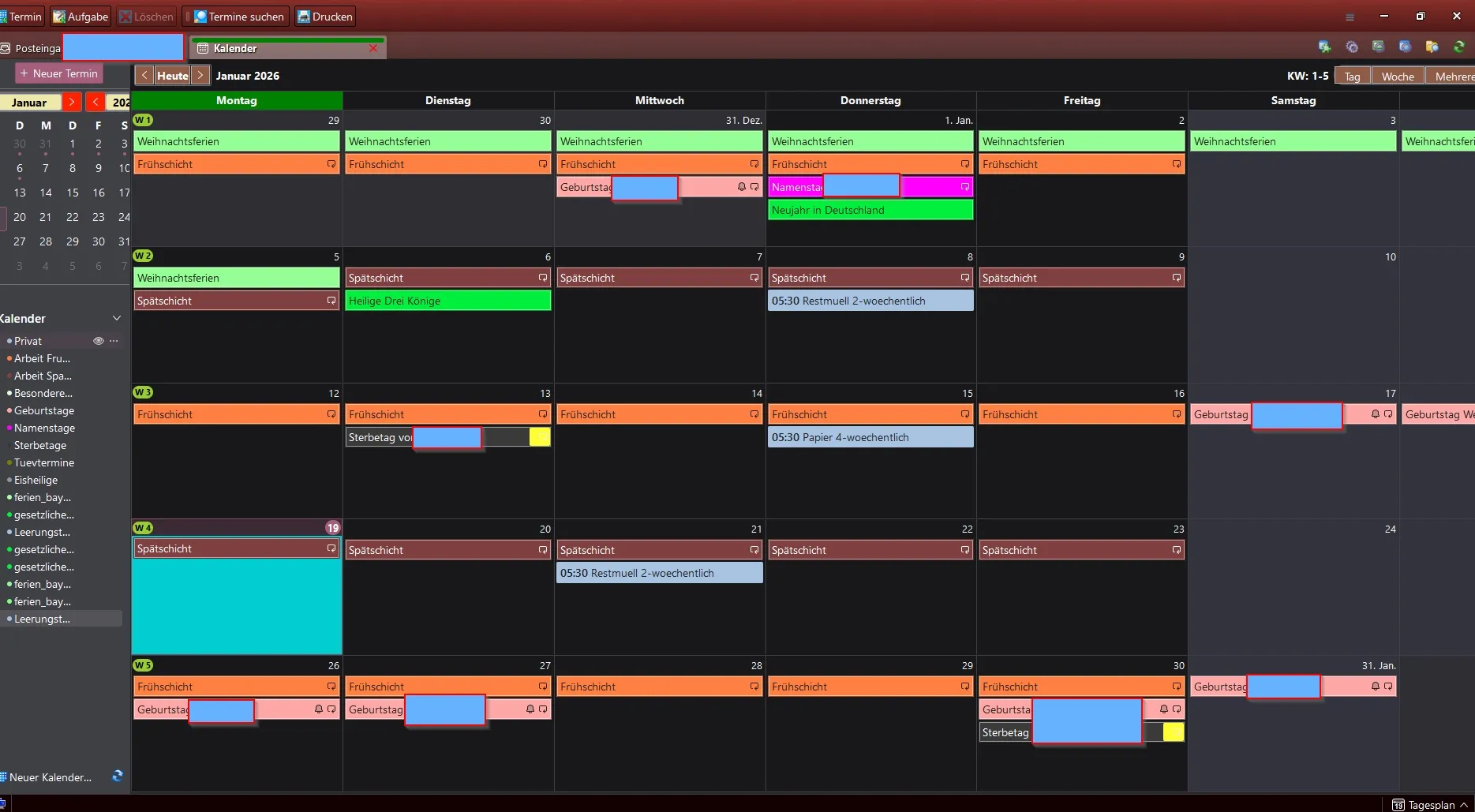The width and height of the screenshot is (1475, 812).
Task: Click the green picture-with-gear icon
Action: [x=1378, y=47]
